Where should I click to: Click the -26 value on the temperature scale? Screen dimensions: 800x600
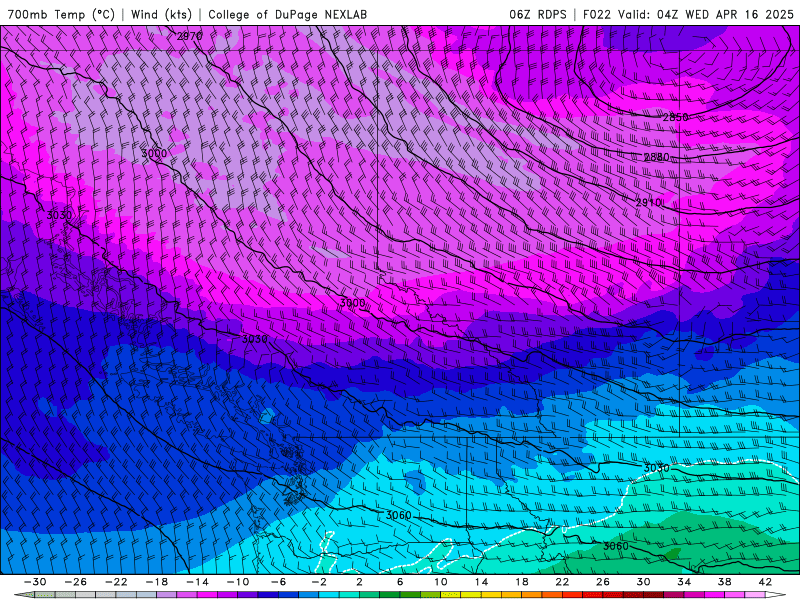76,582
